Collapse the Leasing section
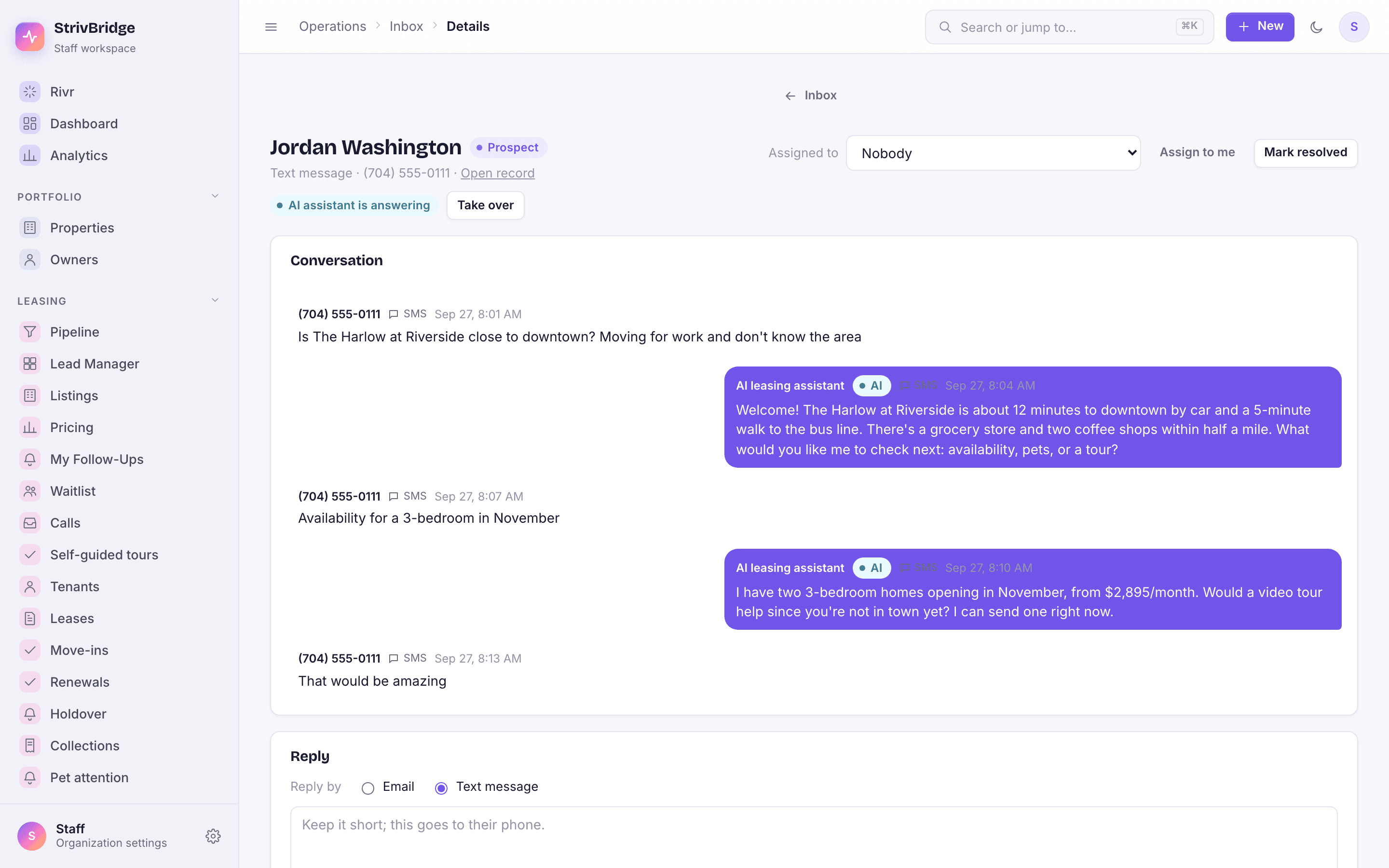1389x868 pixels. (x=215, y=300)
